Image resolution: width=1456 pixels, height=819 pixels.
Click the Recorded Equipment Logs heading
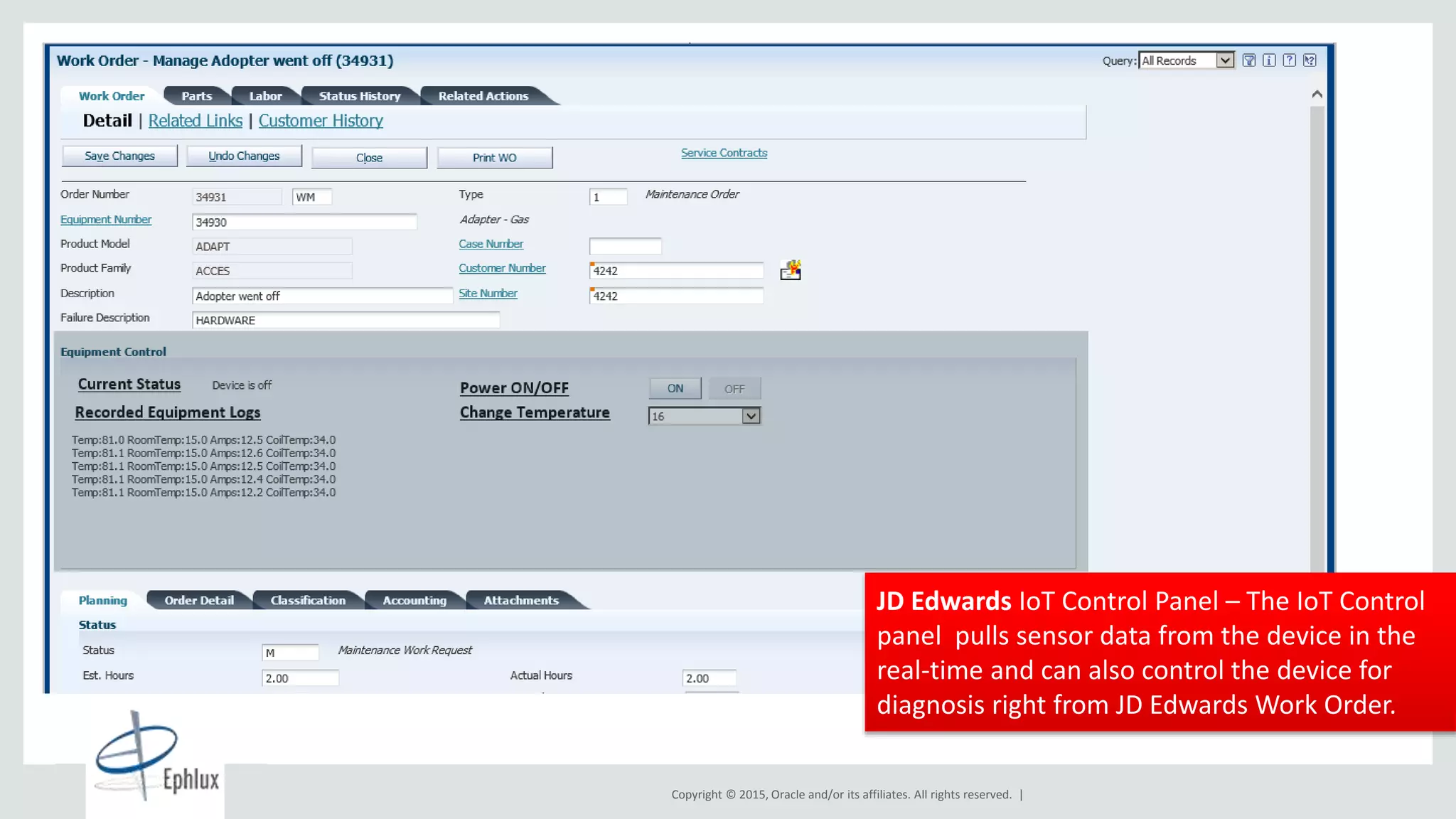[x=168, y=412]
